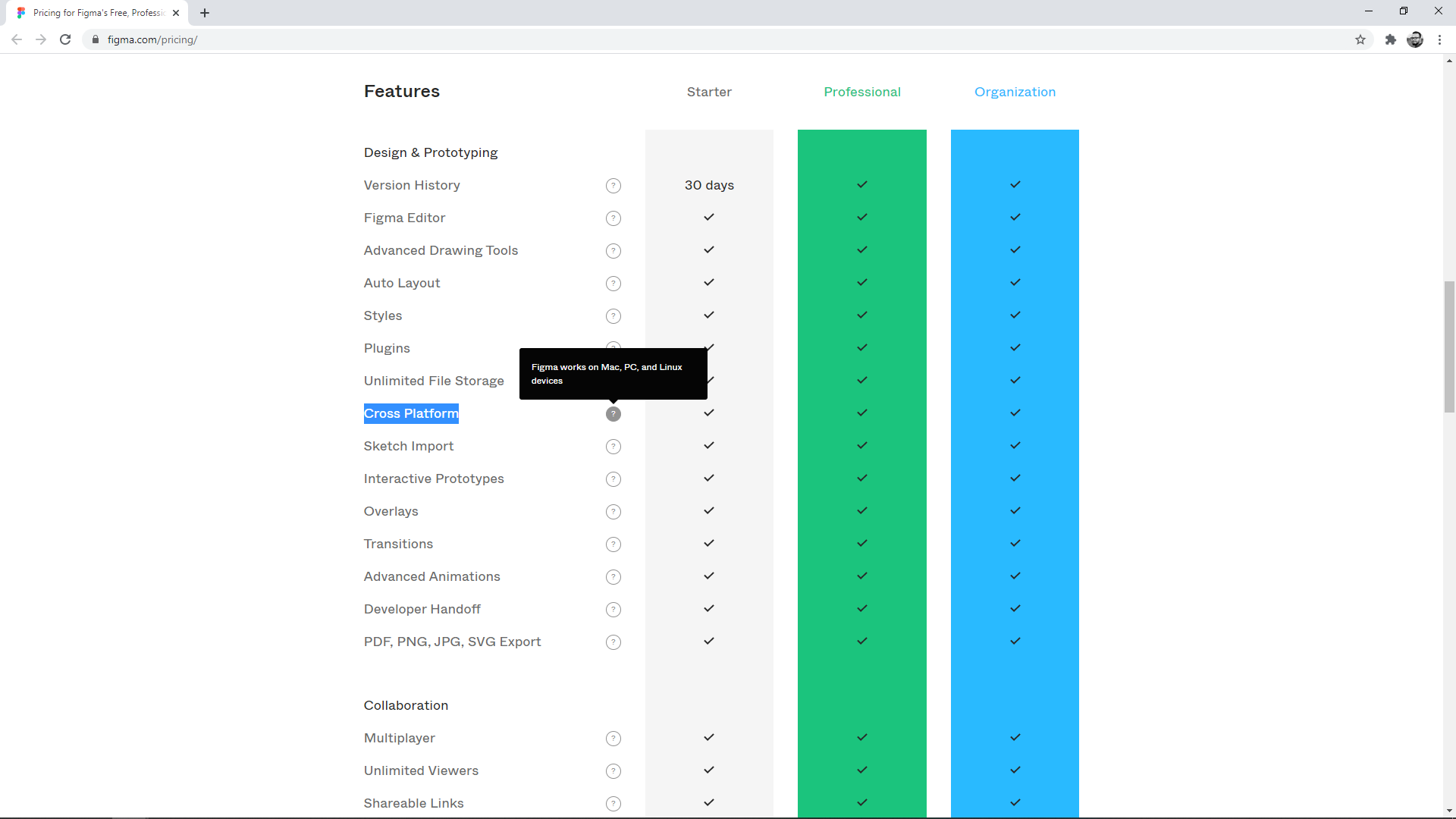Click the help icon next to Overlays

[x=613, y=512]
